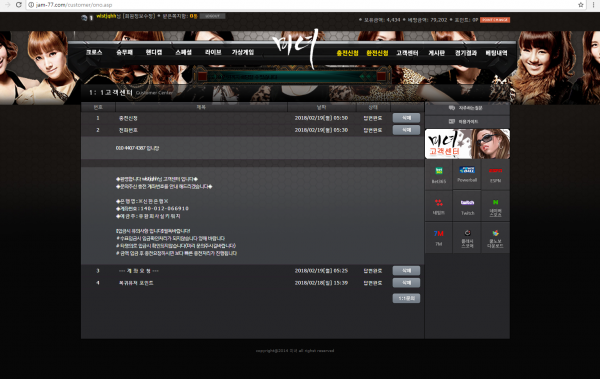Select the 고객센터 menu item
Viewport: 600px width, 379px height.
(x=407, y=53)
